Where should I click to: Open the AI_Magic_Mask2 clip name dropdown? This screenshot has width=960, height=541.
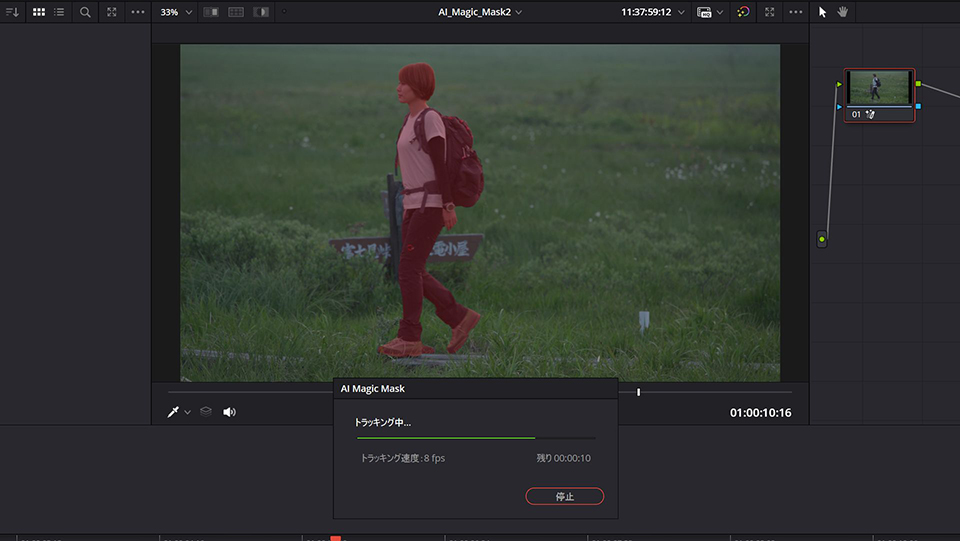480,12
